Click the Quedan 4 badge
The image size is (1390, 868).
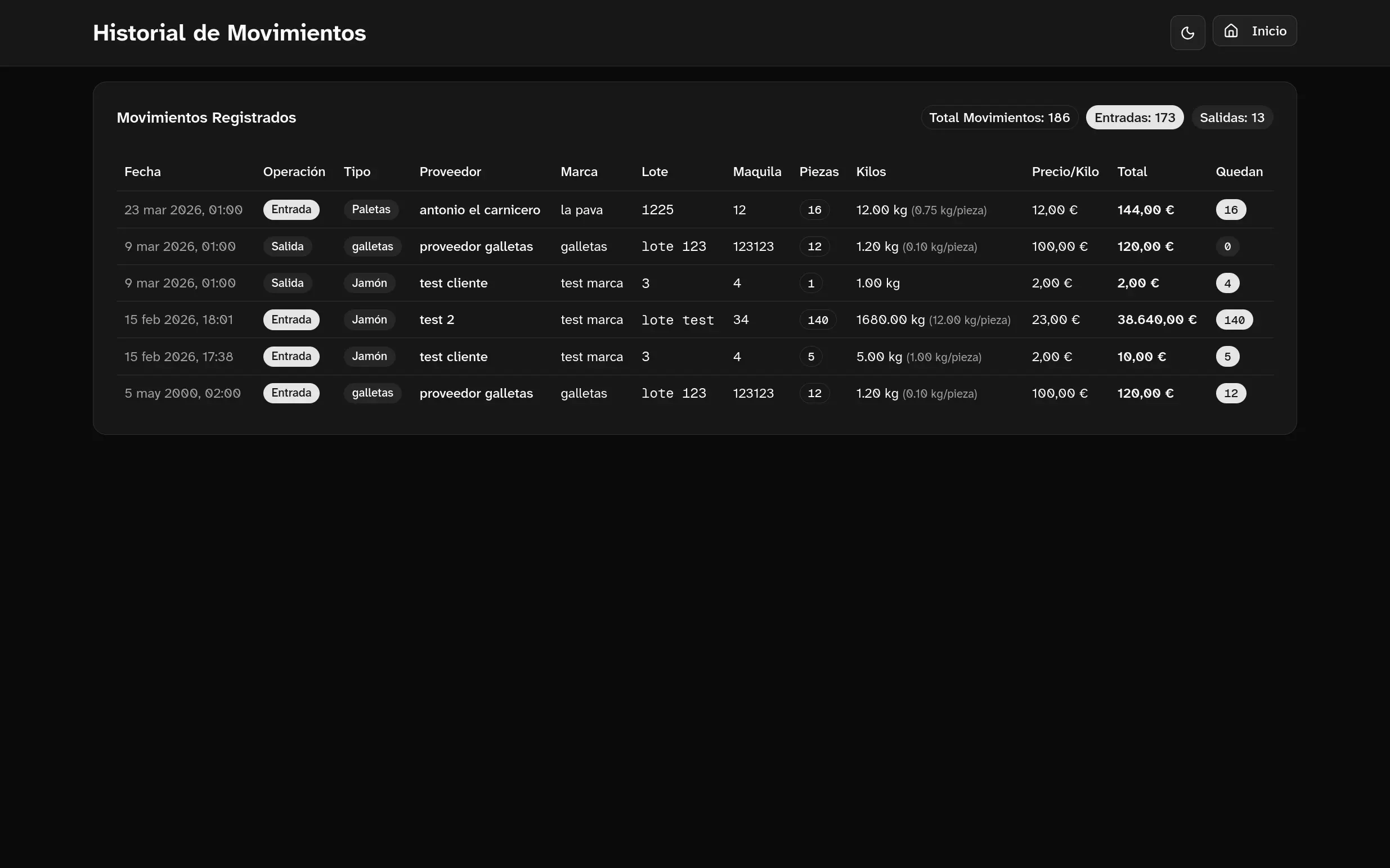pyautogui.click(x=1227, y=283)
